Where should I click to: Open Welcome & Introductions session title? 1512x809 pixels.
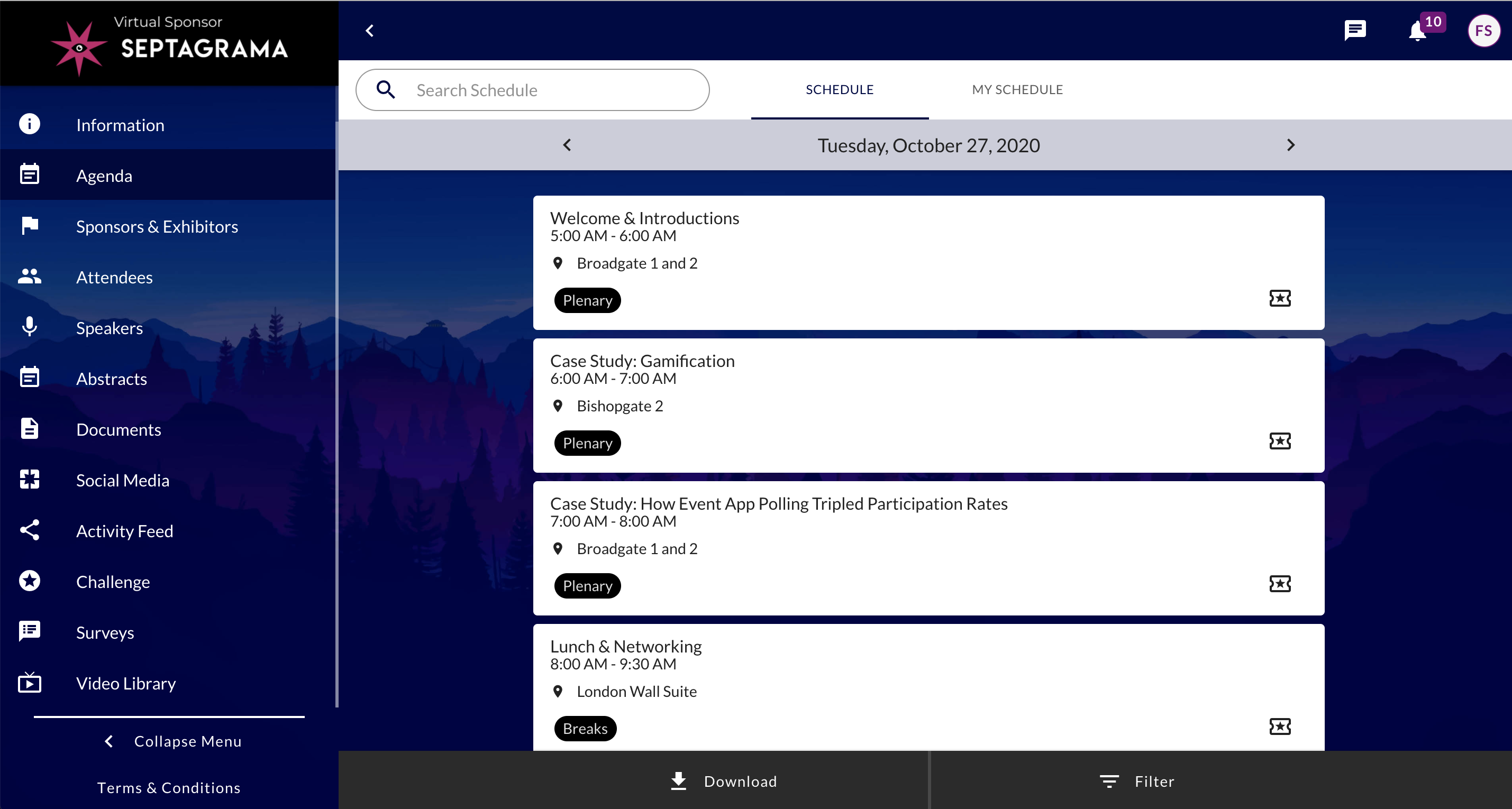coord(644,218)
